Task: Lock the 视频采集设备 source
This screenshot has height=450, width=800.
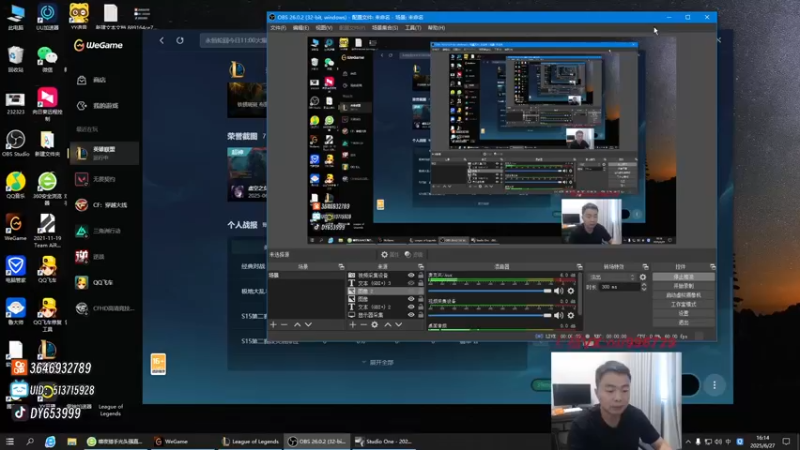Action: pos(421,275)
